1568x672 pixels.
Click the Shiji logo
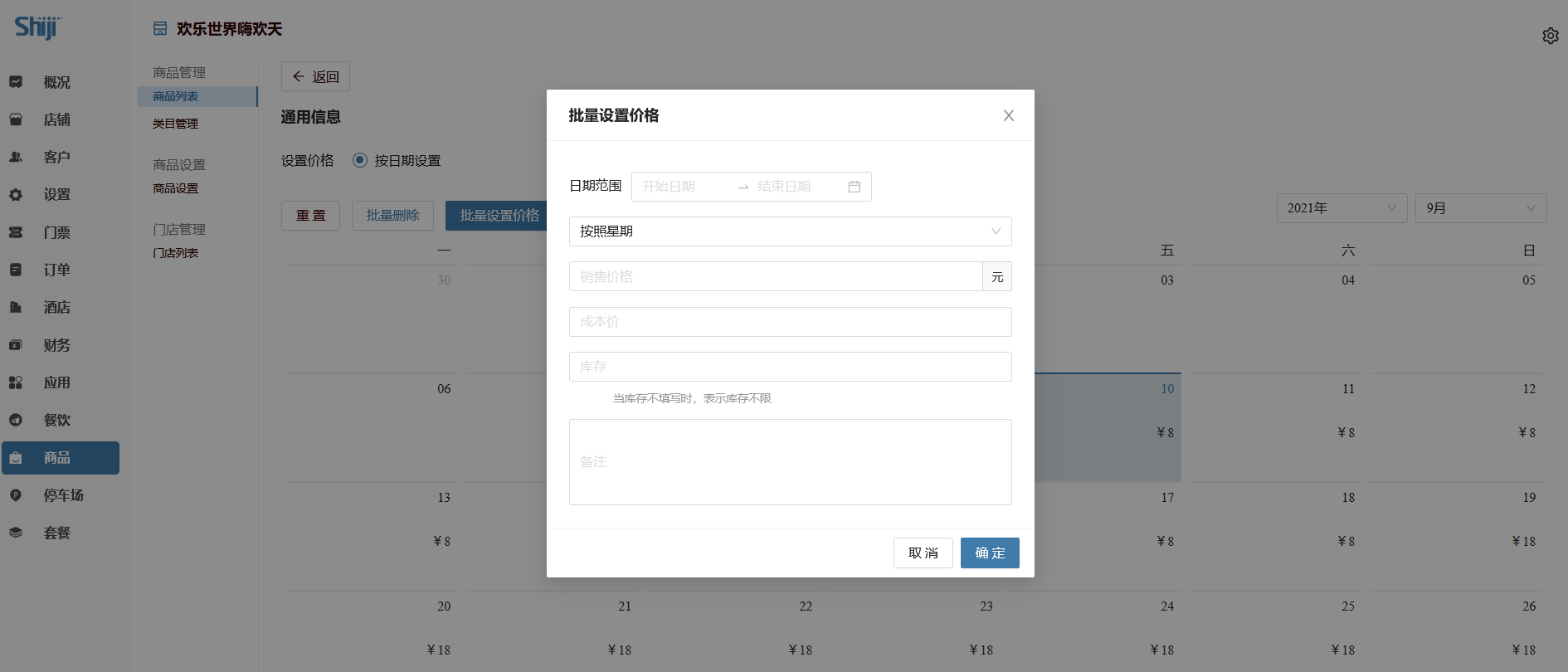pos(37,27)
